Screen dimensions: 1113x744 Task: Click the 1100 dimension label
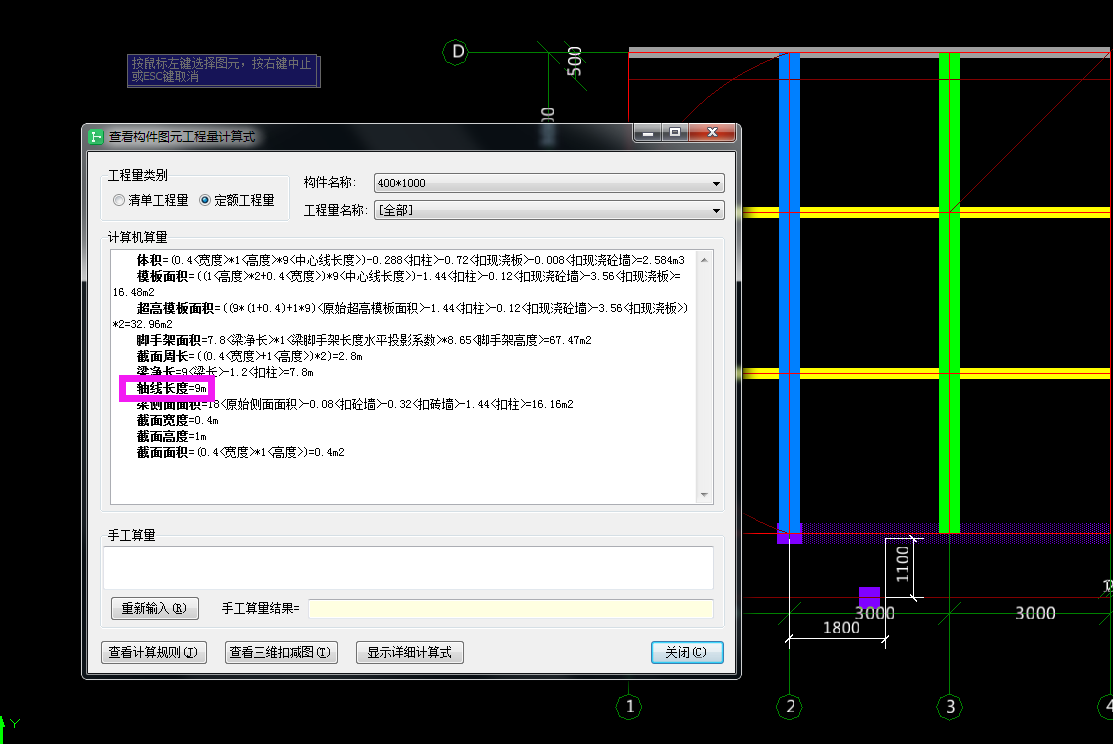902,564
